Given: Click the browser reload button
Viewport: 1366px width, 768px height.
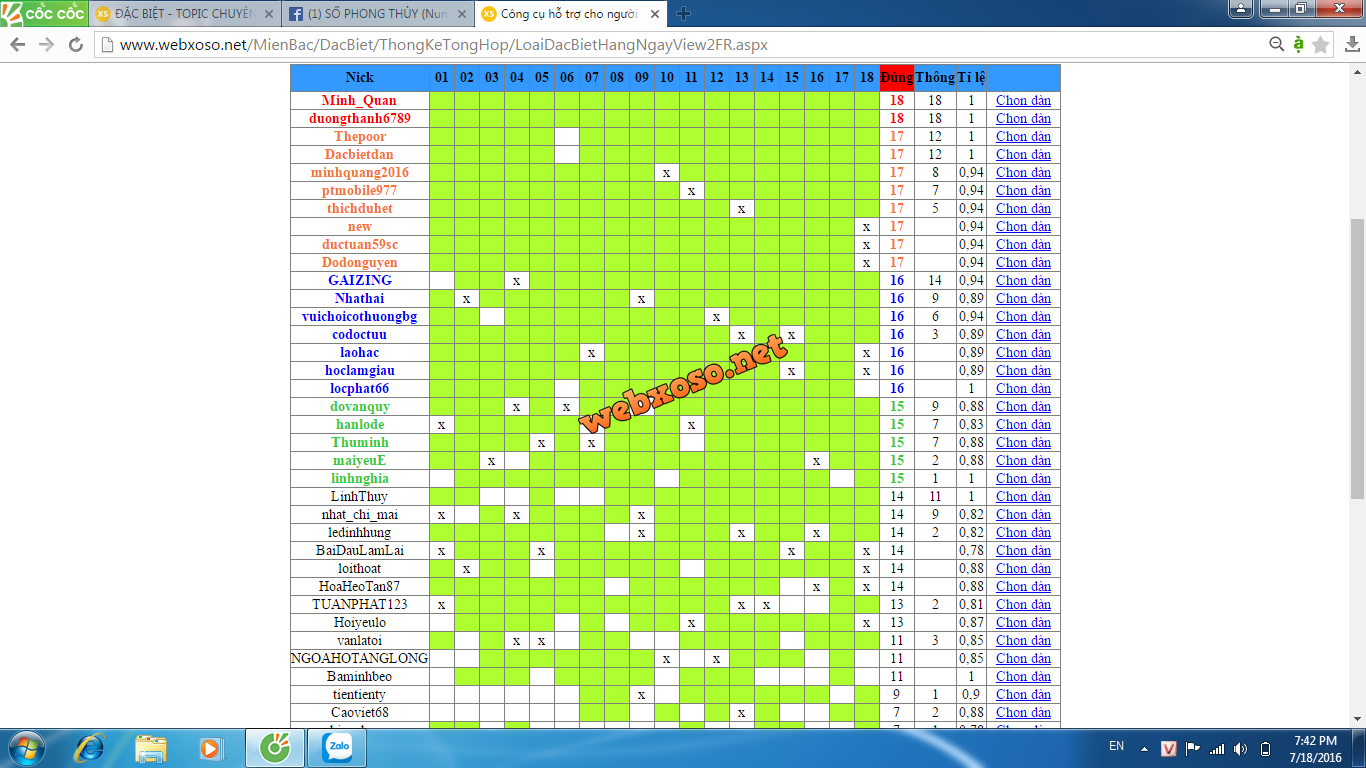Looking at the screenshot, I should click(75, 45).
